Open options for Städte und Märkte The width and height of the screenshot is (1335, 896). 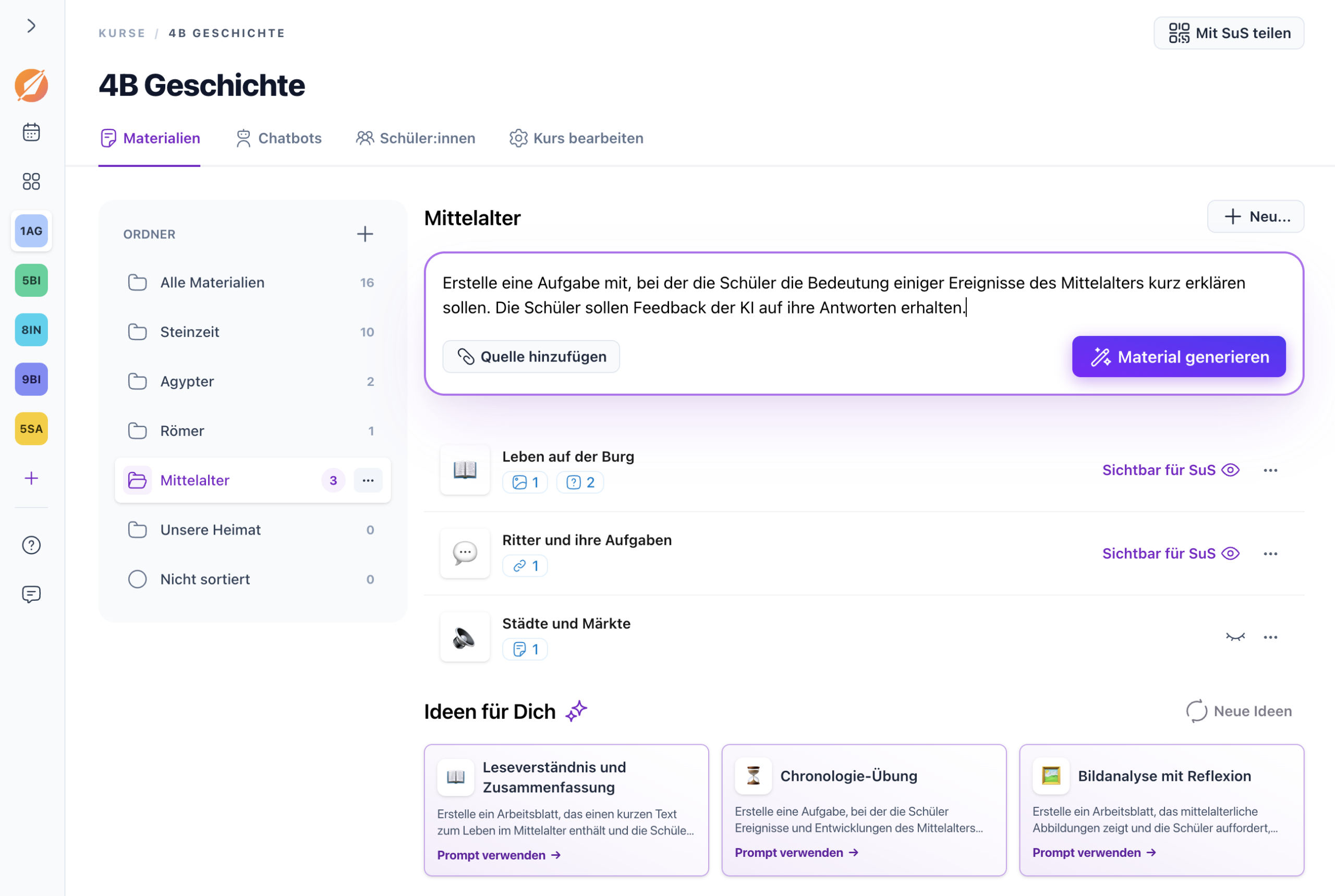[1270, 637]
